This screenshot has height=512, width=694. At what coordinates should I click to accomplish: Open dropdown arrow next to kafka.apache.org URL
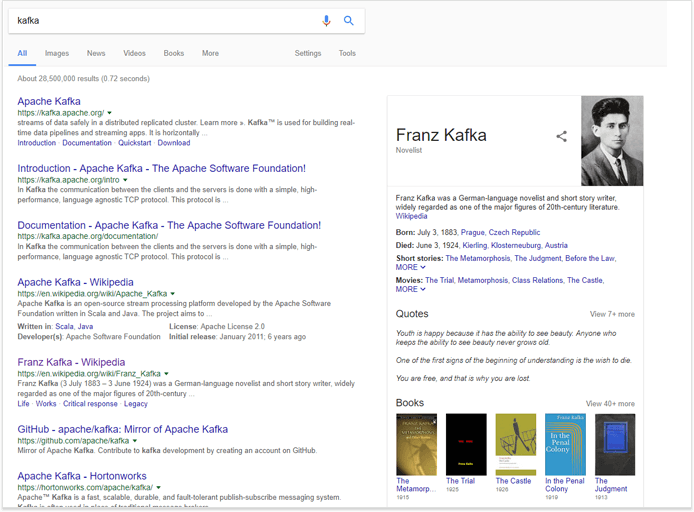(x=109, y=113)
